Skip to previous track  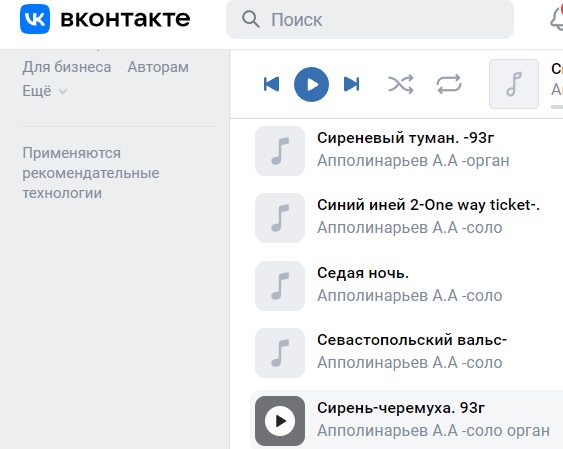coord(271,84)
